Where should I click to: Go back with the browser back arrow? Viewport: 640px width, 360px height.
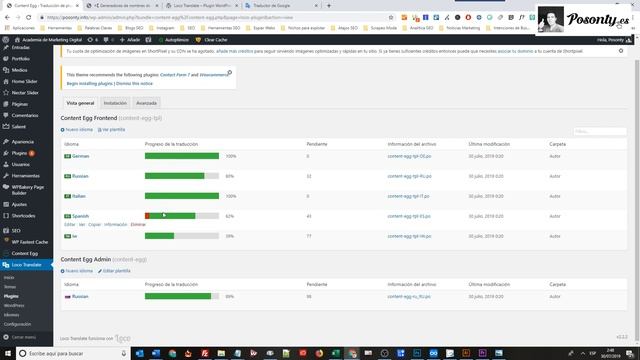[x=7, y=18]
